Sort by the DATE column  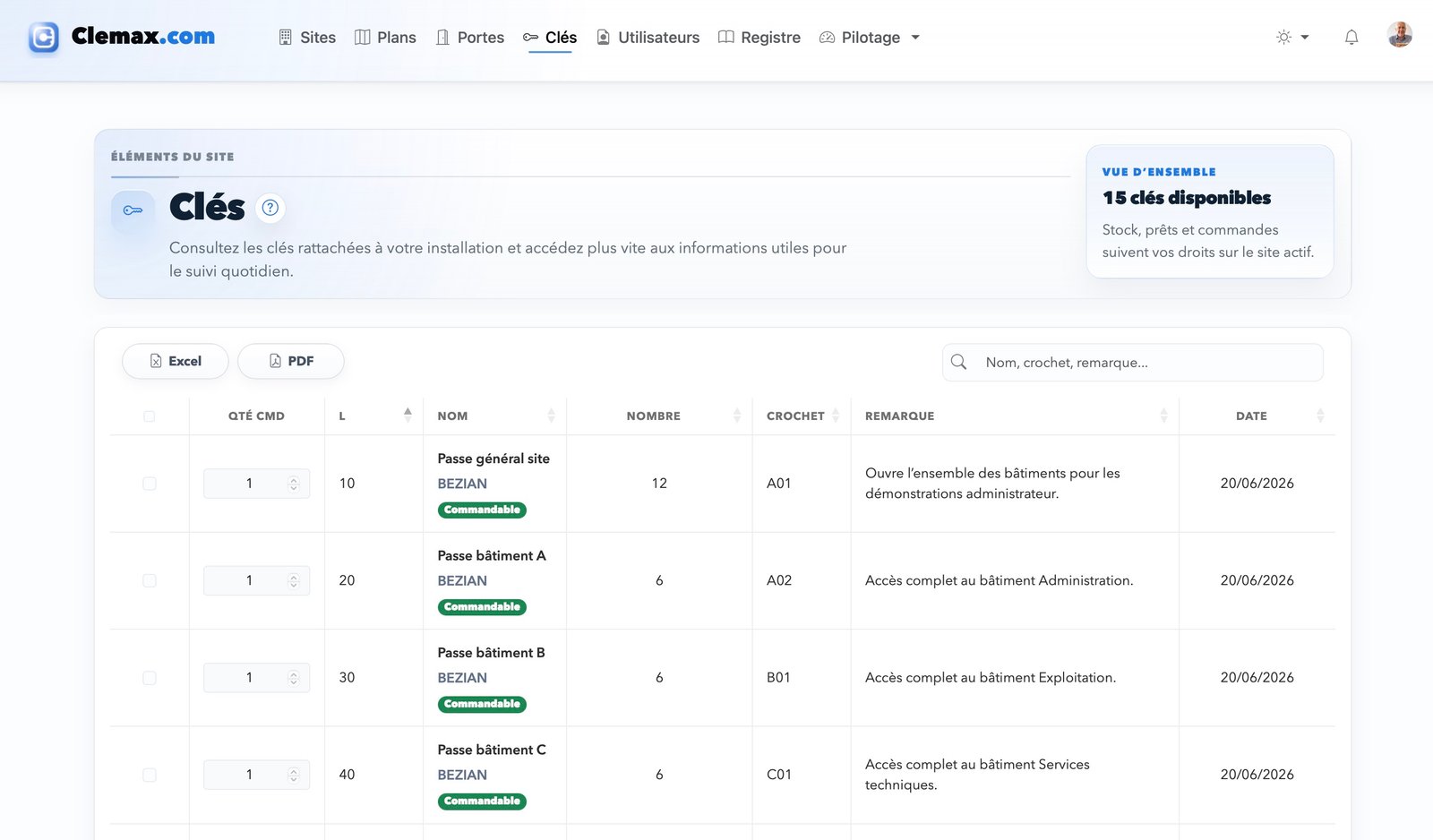1257,416
